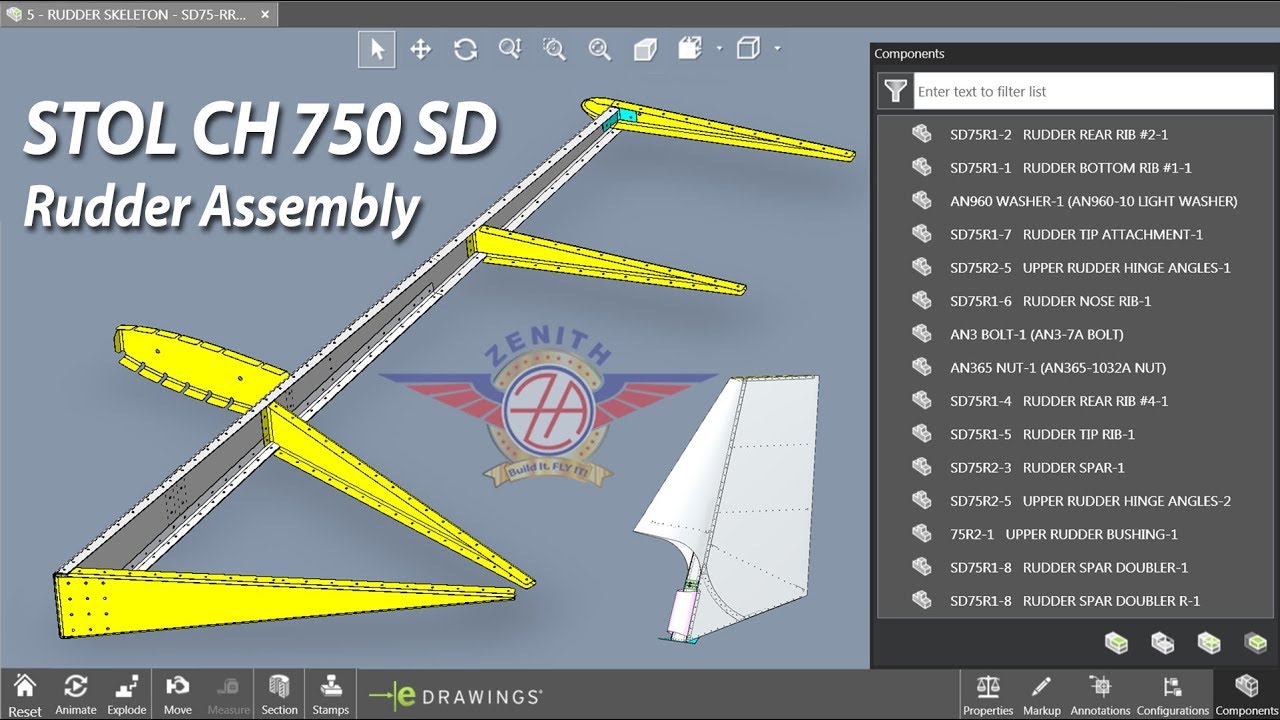Click the view orientation cube icon

[x=690, y=48]
